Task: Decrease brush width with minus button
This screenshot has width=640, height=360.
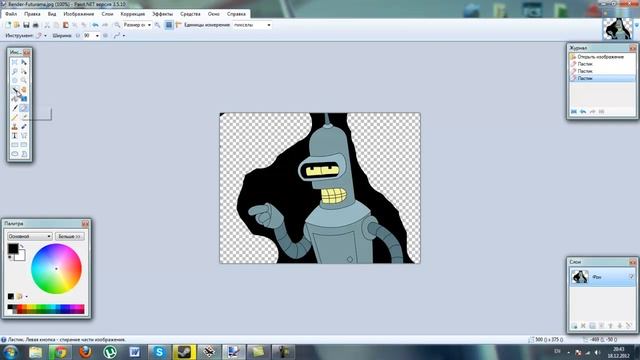Action: pyautogui.click(x=78, y=36)
